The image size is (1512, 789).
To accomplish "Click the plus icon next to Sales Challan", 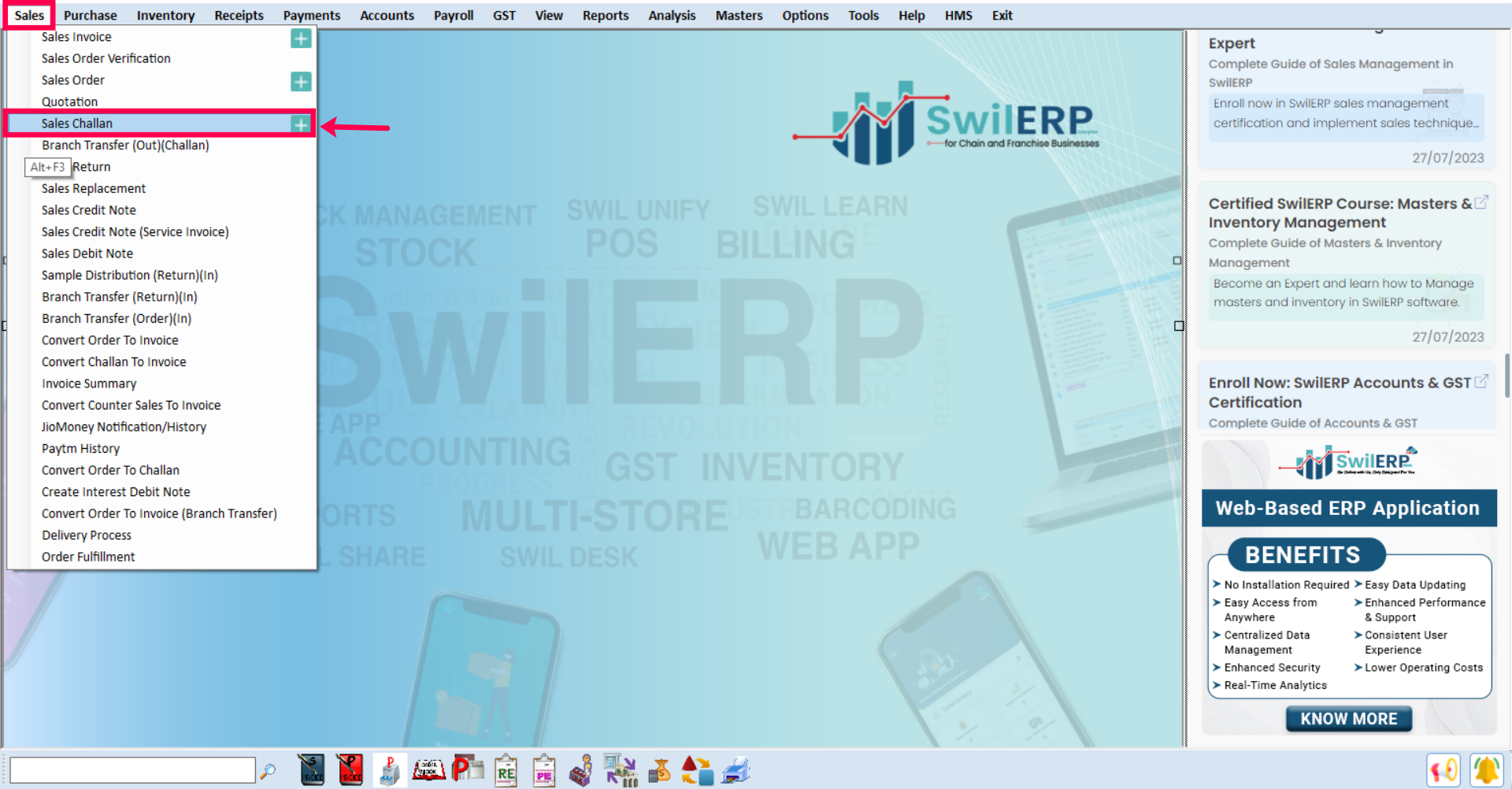I will pos(300,124).
